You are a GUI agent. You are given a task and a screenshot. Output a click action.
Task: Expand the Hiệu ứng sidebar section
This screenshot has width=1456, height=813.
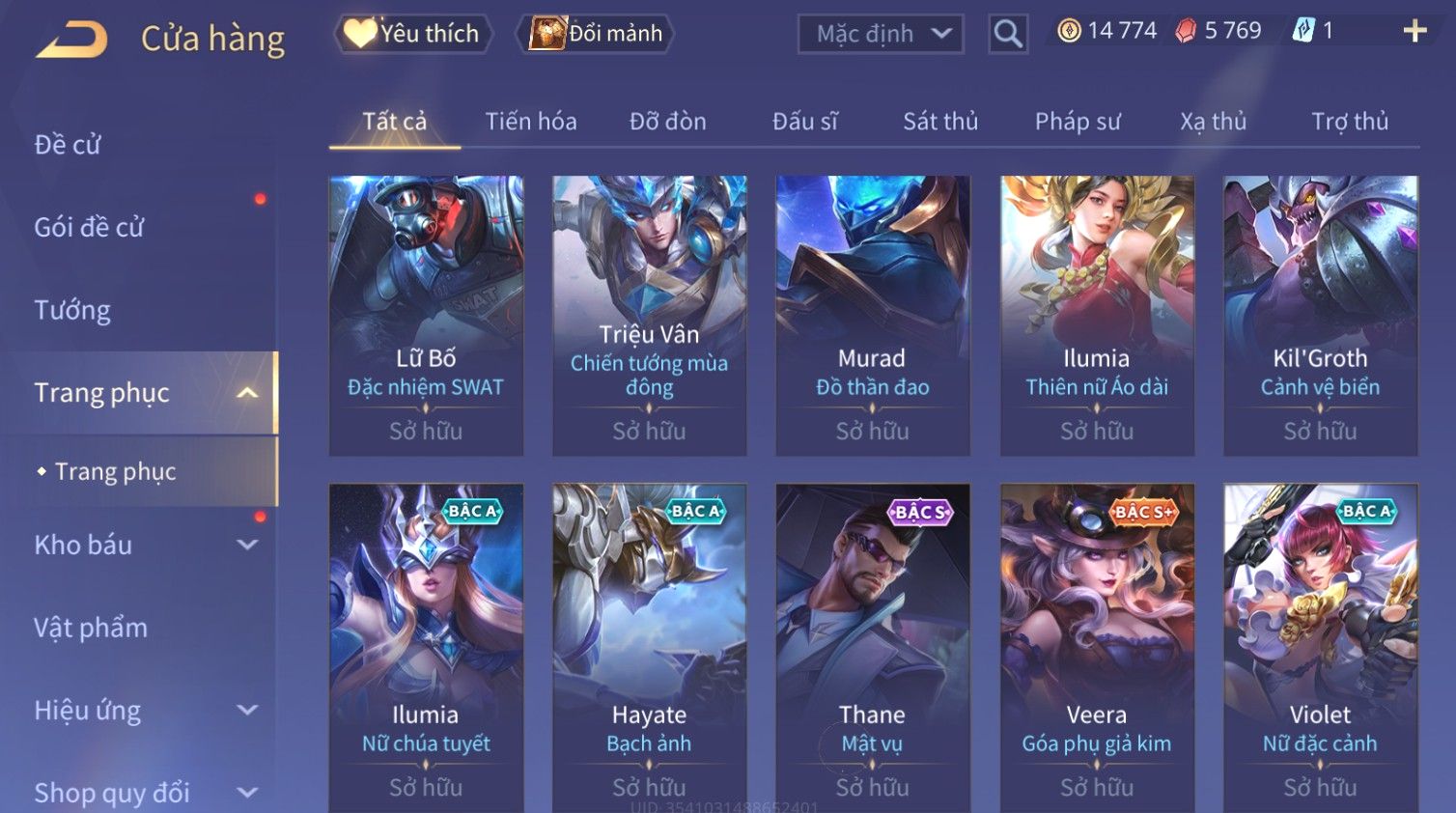coord(247,711)
